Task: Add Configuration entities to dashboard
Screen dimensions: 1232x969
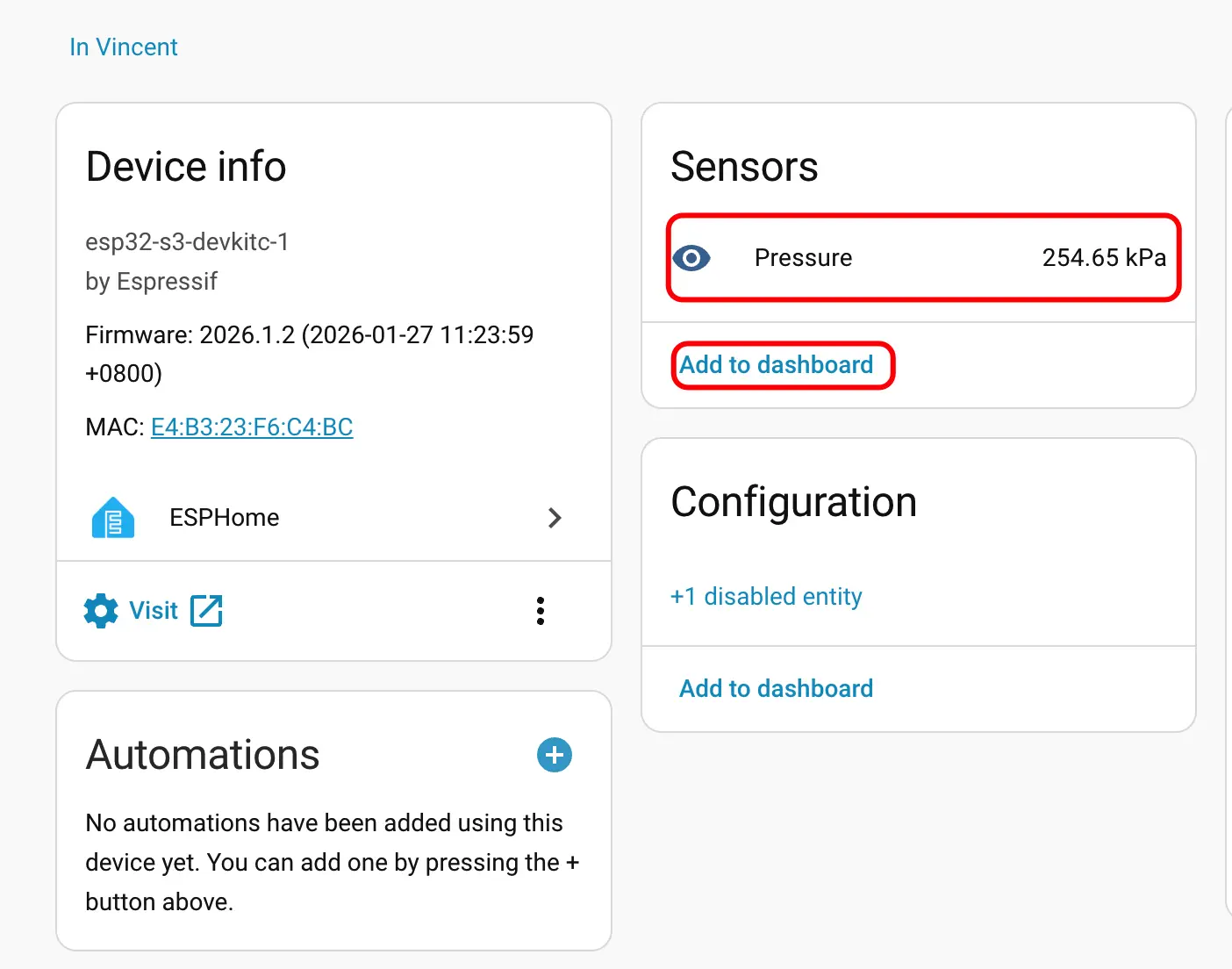Action: (x=777, y=689)
